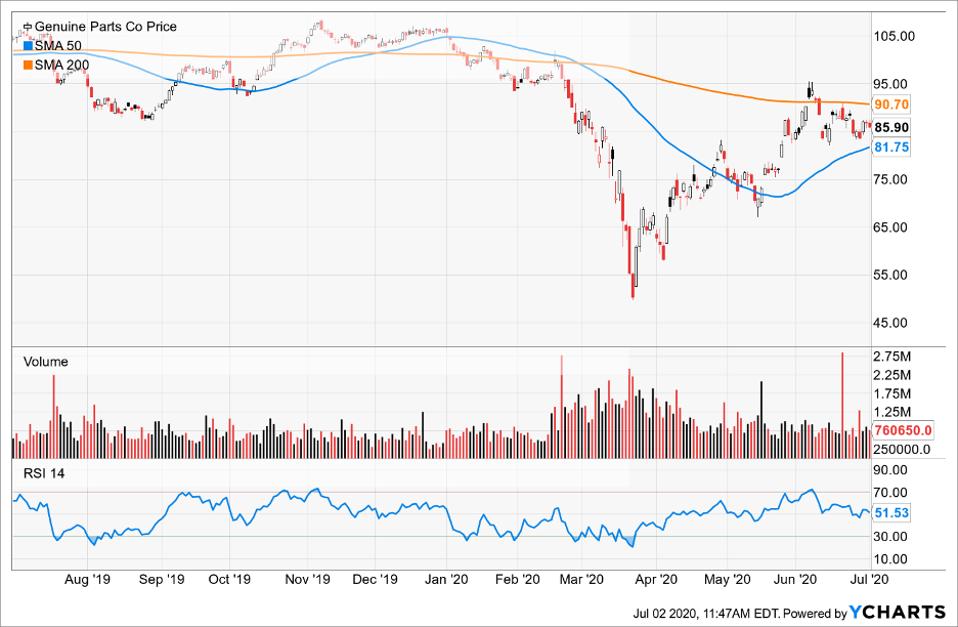
Task: Click the blue SMA 50 legend swatch
Action: pos(27,46)
